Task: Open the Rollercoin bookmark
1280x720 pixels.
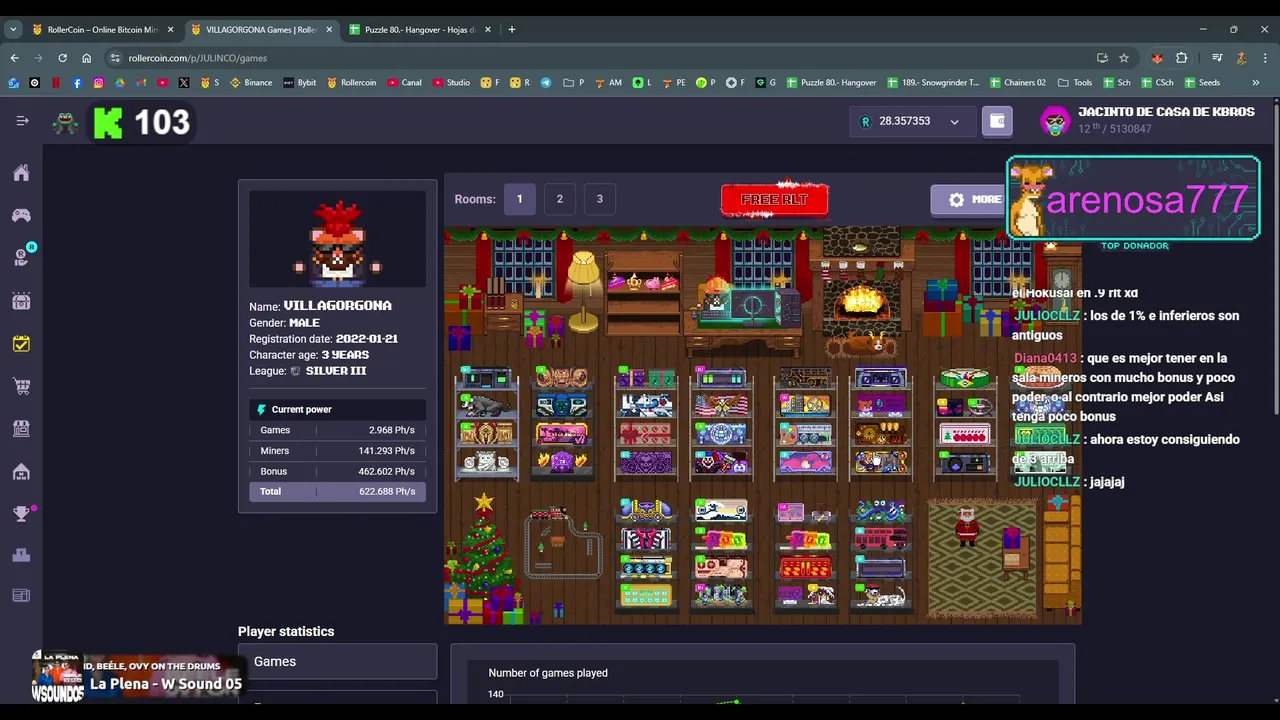Action: pyautogui.click(x=352, y=83)
